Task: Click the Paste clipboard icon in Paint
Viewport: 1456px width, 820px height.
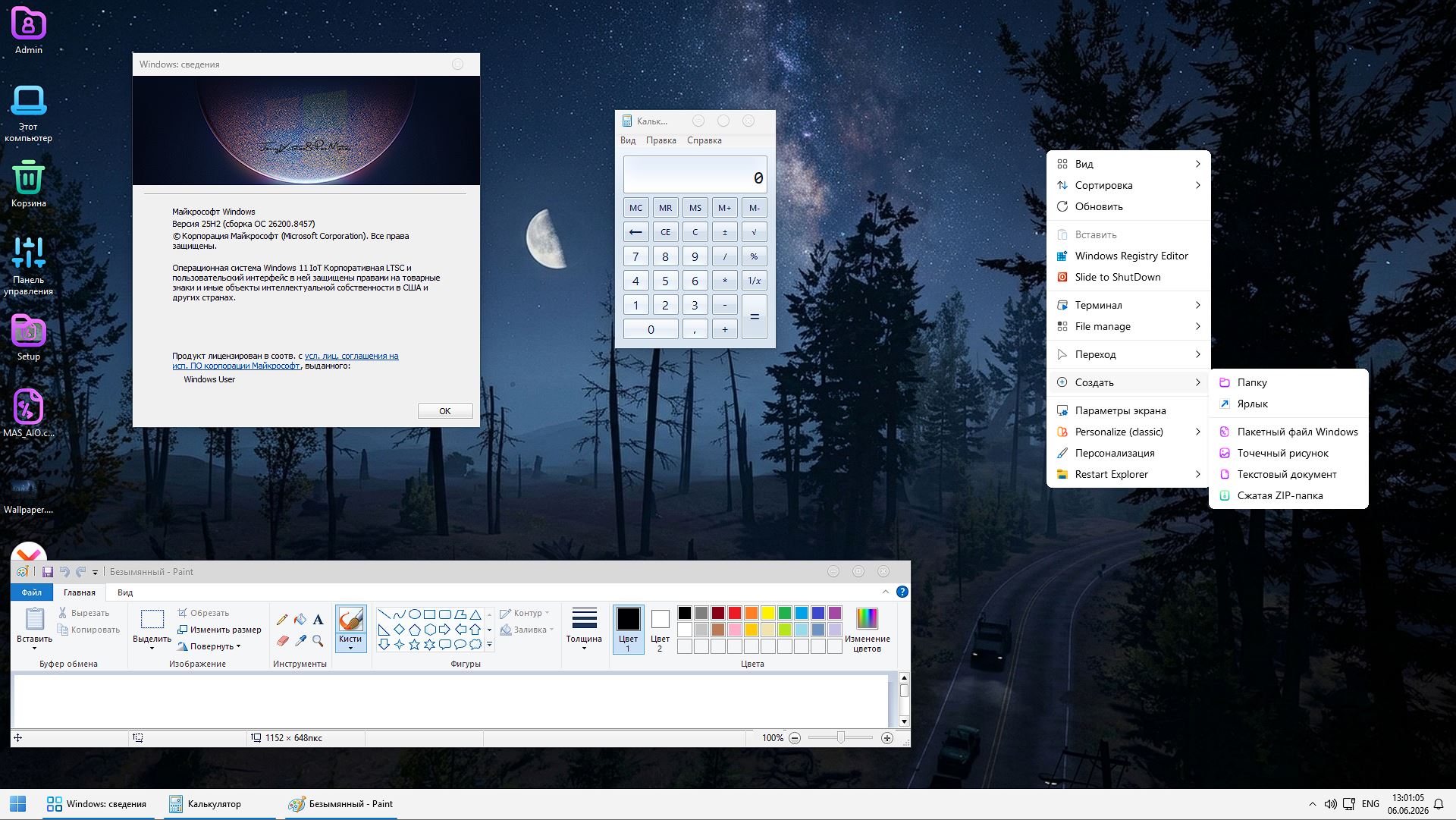Action: pos(35,619)
